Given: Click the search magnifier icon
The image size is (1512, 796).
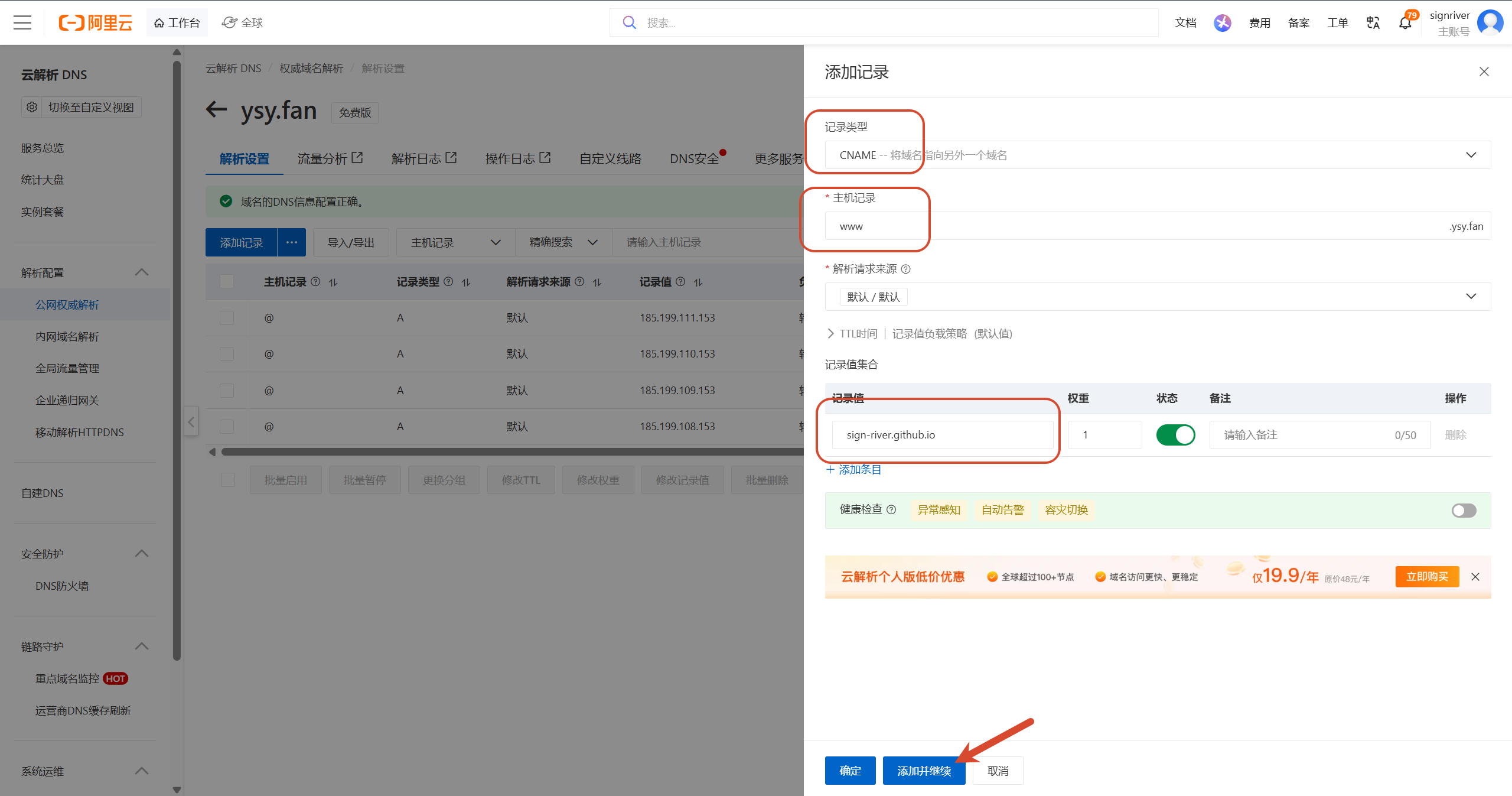Looking at the screenshot, I should pos(630,22).
